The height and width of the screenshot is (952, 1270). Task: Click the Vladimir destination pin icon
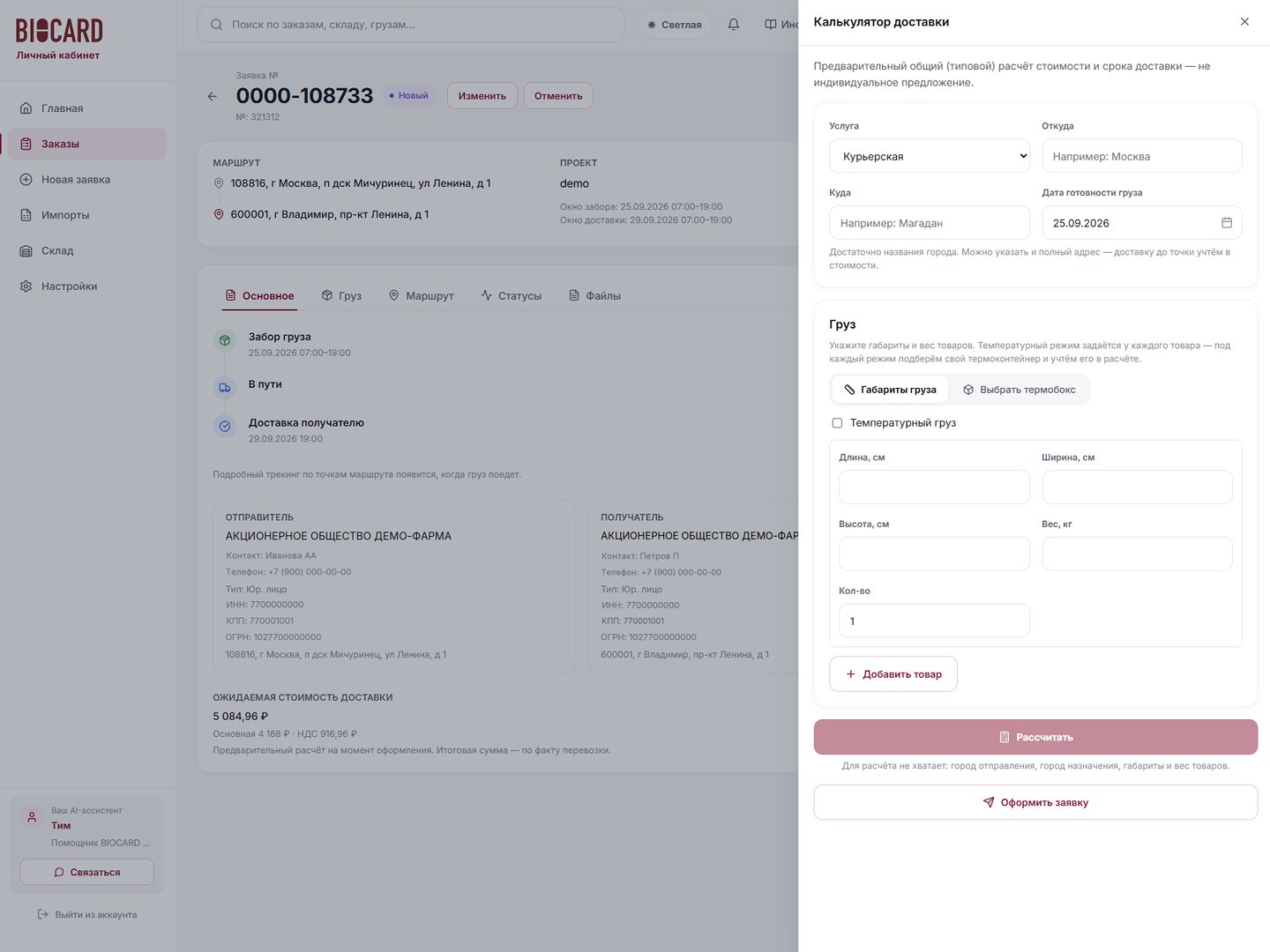(x=219, y=214)
